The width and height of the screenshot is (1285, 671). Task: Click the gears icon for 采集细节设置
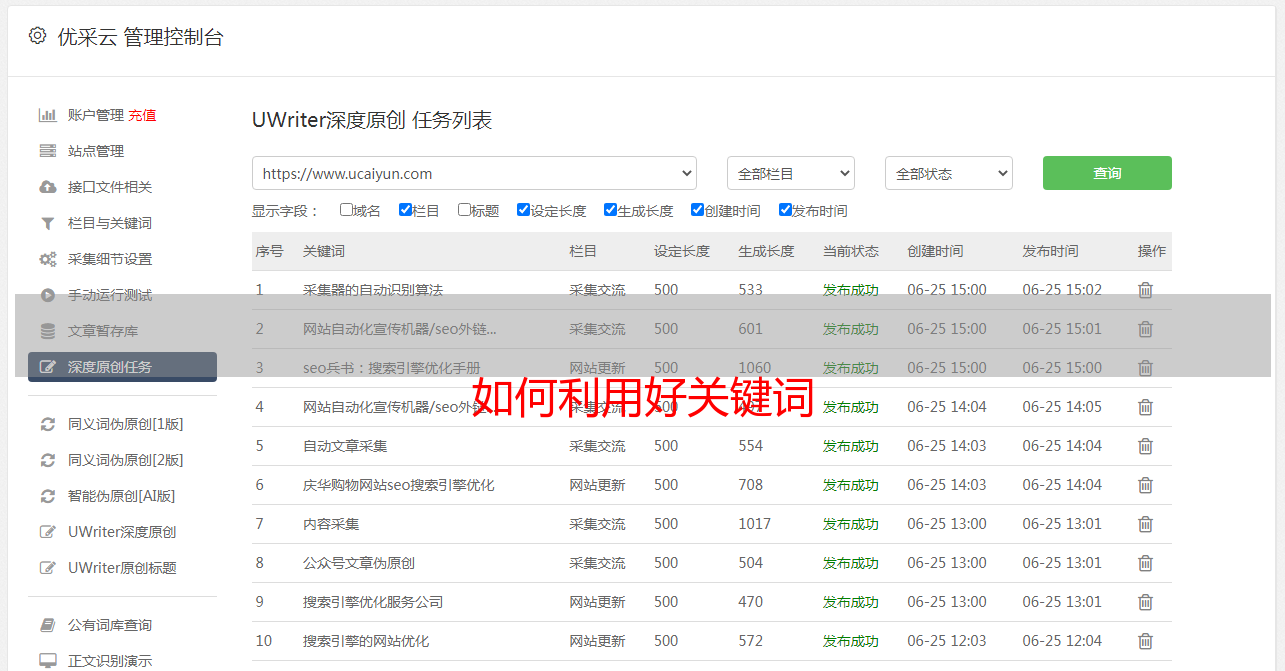(47, 259)
